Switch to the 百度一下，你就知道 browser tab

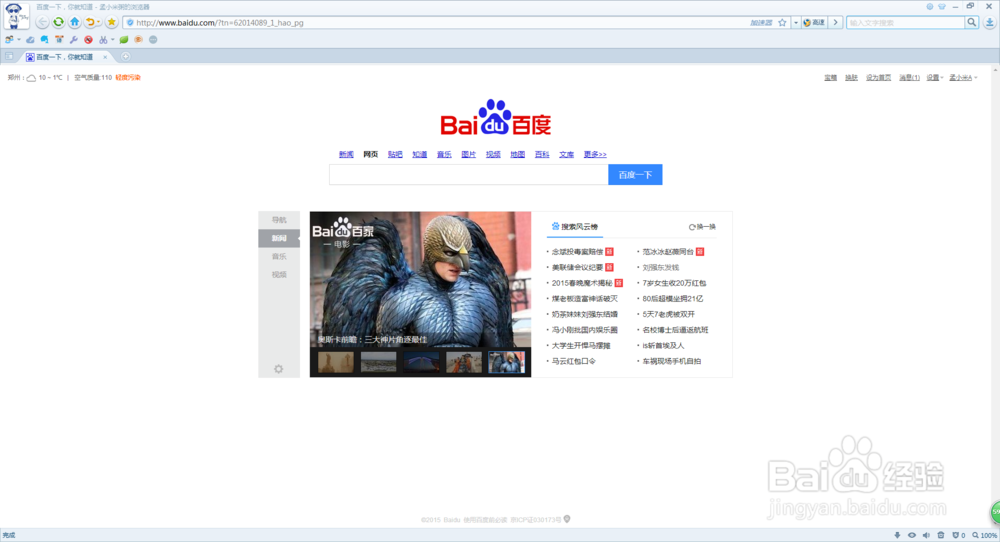(x=64, y=57)
